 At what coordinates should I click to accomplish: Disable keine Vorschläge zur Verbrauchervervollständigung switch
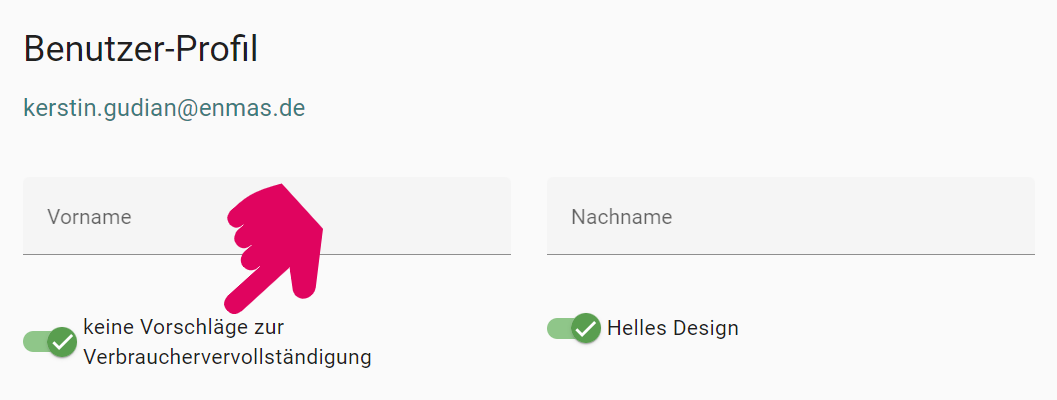coord(50,342)
